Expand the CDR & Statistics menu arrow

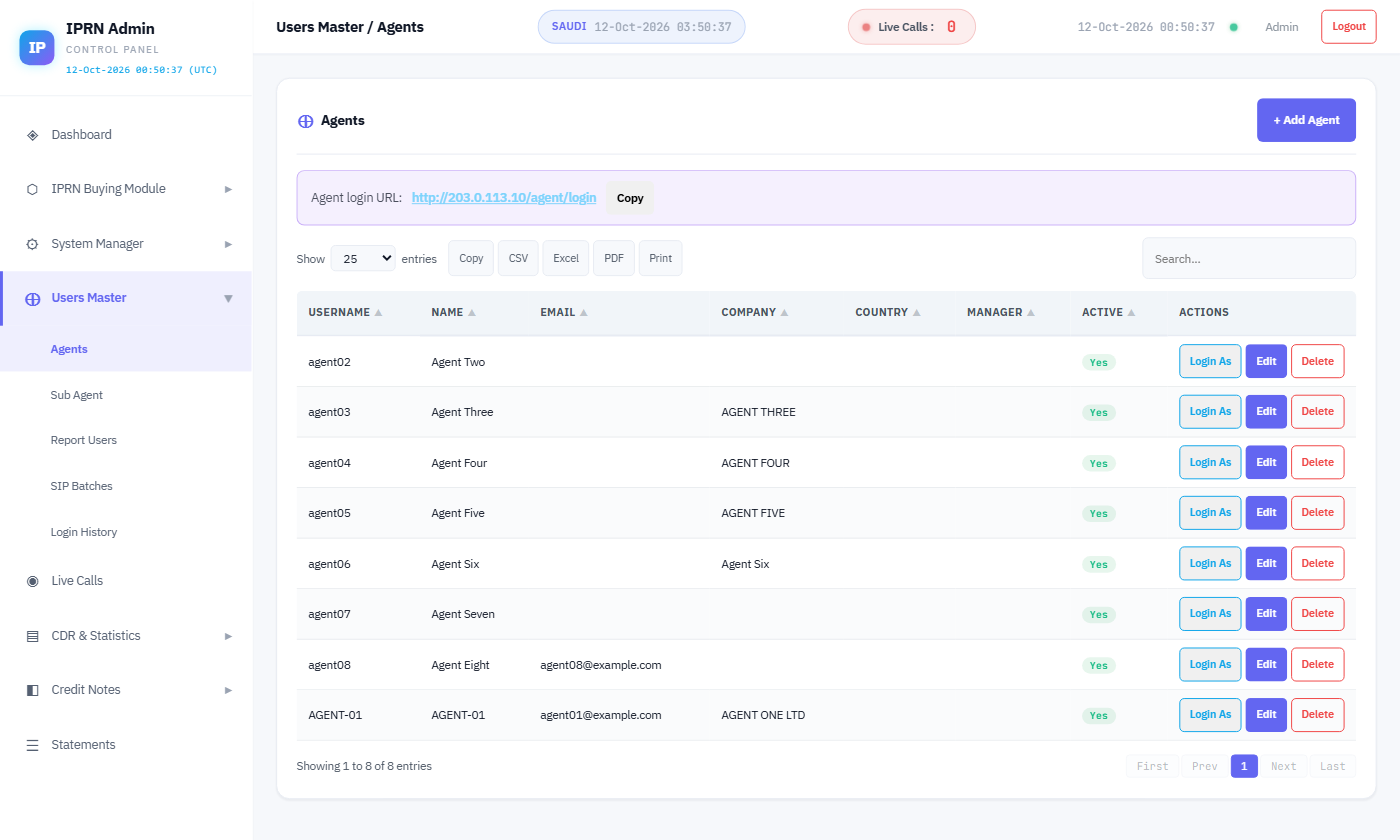click(x=228, y=636)
